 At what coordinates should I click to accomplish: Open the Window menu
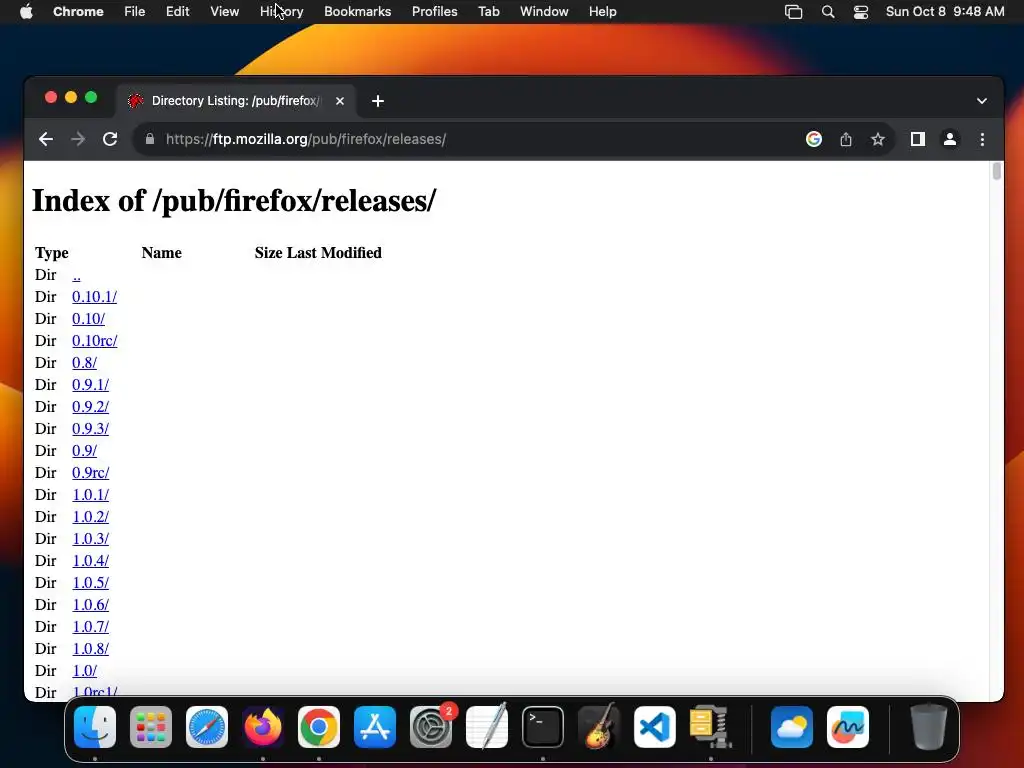[x=544, y=12]
